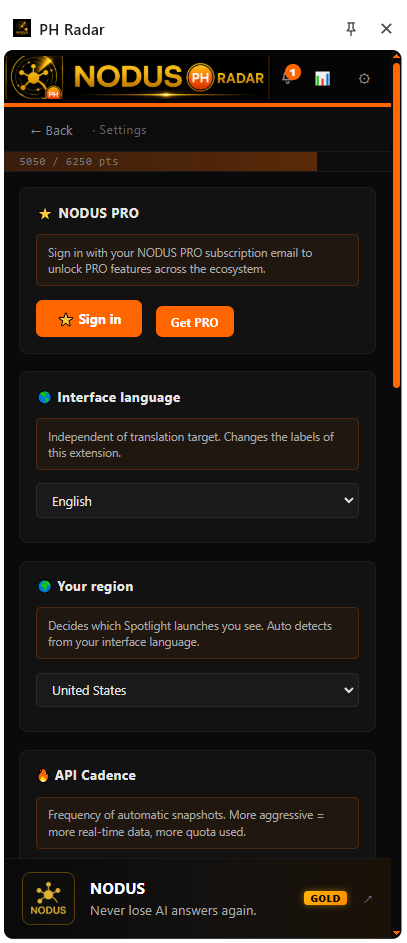
Task: Click the star icon beside NODUS PRO
Action: [x=45, y=213]
